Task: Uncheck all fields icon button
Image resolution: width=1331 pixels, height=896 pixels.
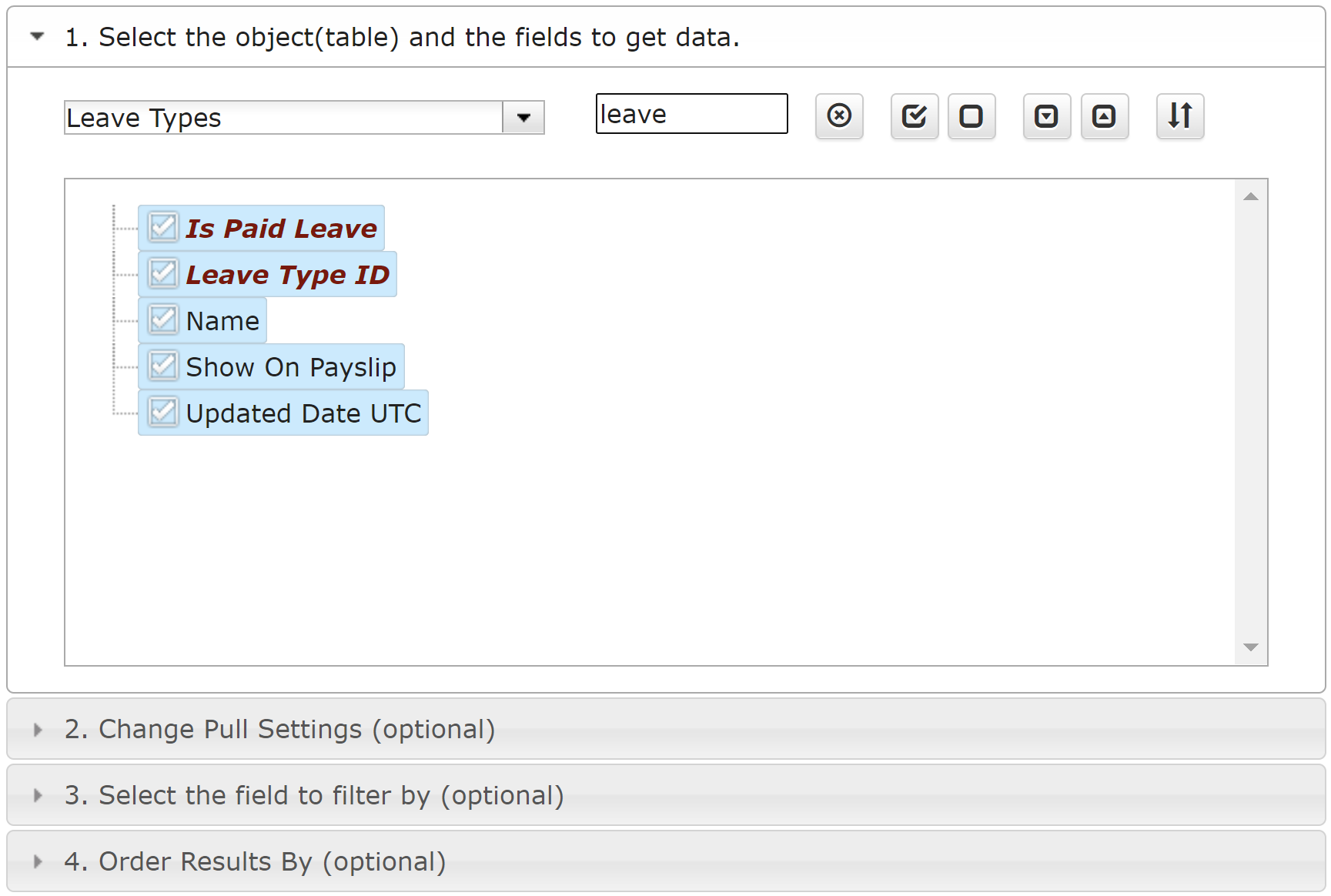Action: coord(971,116)
